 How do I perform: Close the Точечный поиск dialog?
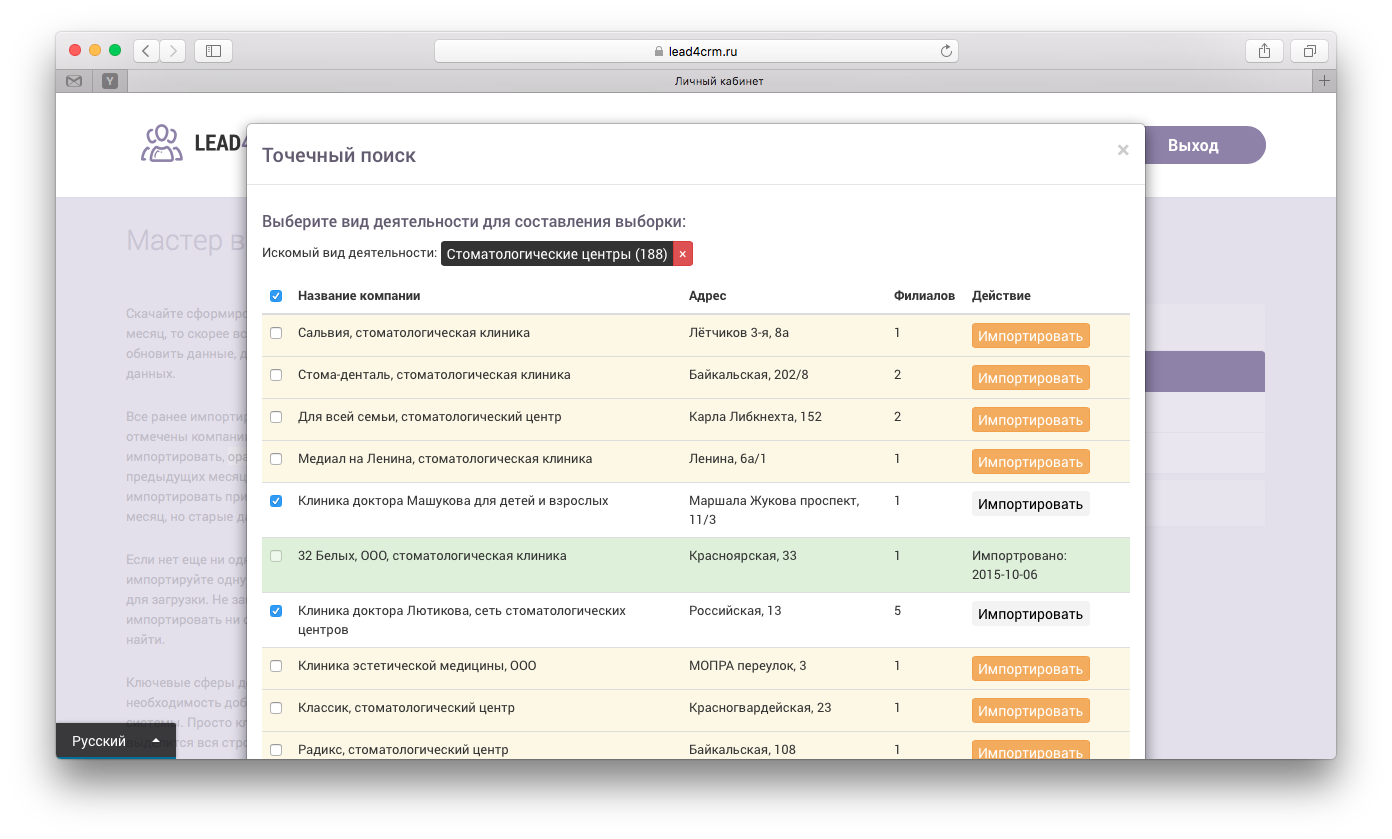pyautogui.click(x=1123, y=150)
